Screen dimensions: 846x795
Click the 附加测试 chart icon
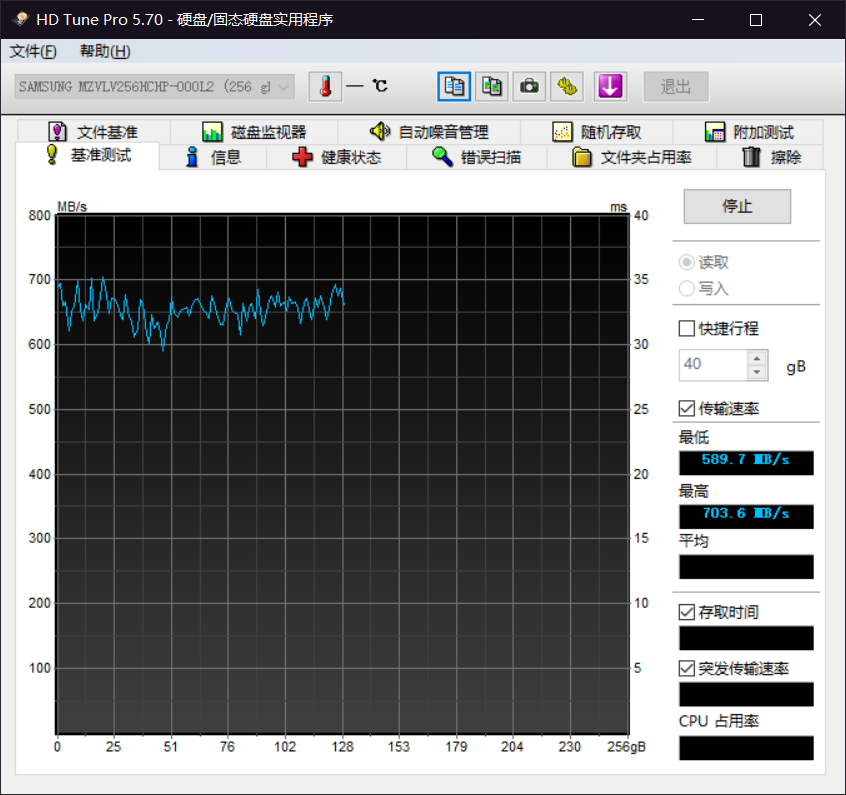[715, 132]
